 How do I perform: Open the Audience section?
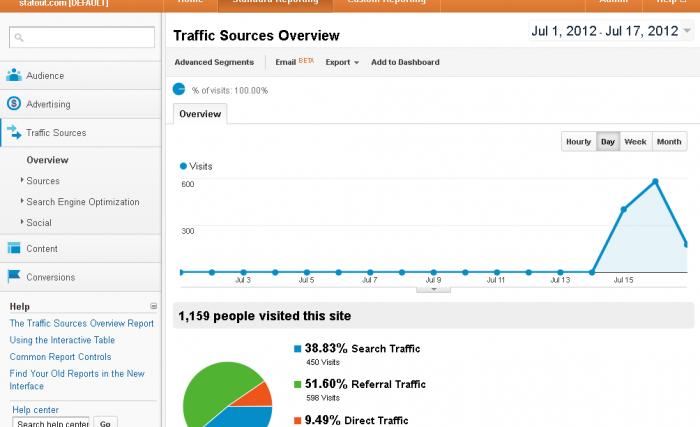click(x=80, y=75)
